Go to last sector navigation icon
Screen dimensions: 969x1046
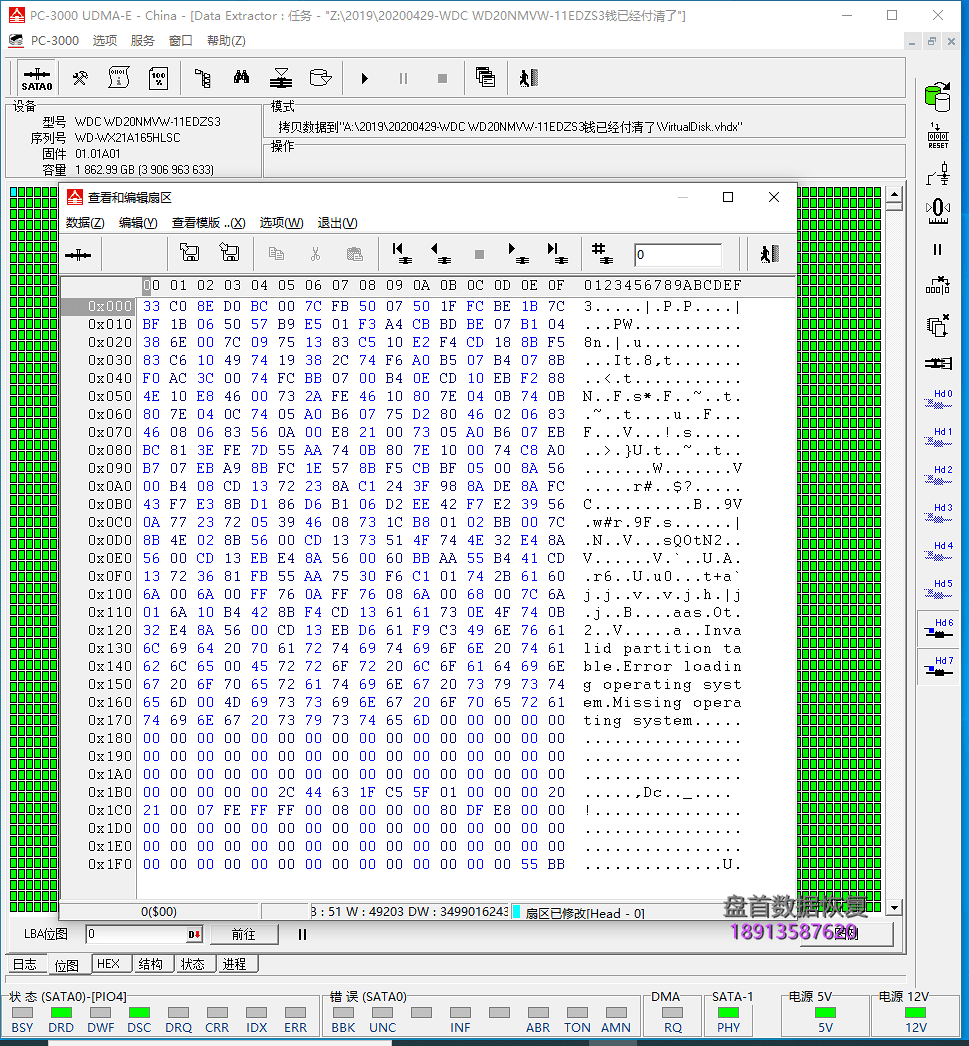point(558,253)
